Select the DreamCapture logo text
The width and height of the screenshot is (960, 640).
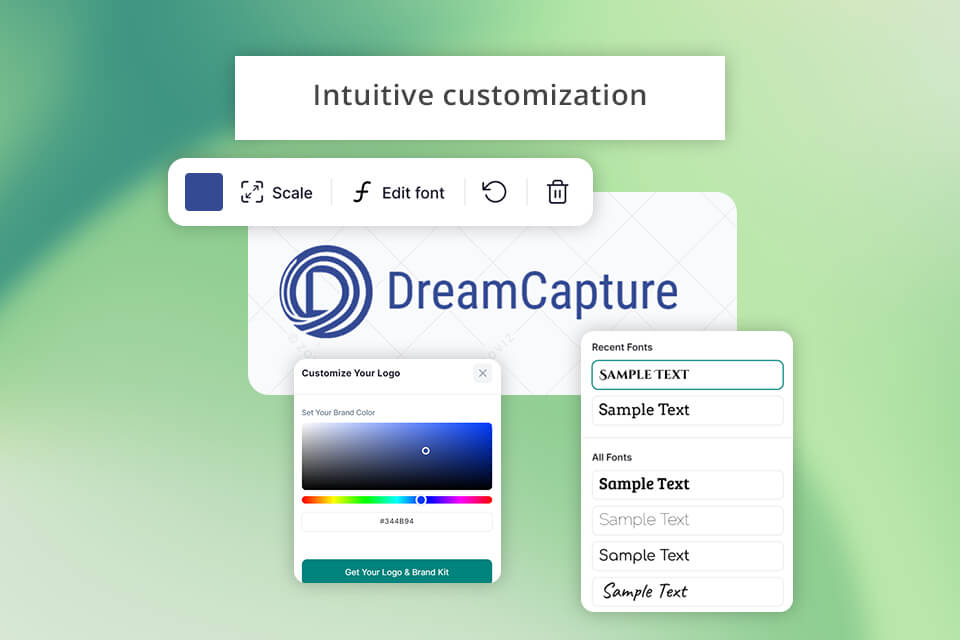pyautogui.click(x=533, y=292)
